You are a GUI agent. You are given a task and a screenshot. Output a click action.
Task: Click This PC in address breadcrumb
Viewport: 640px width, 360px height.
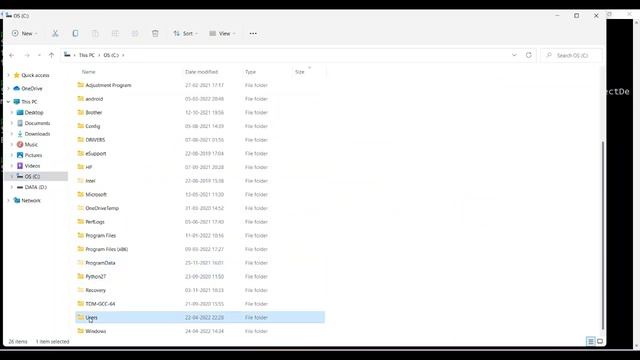tap(87, 55)
